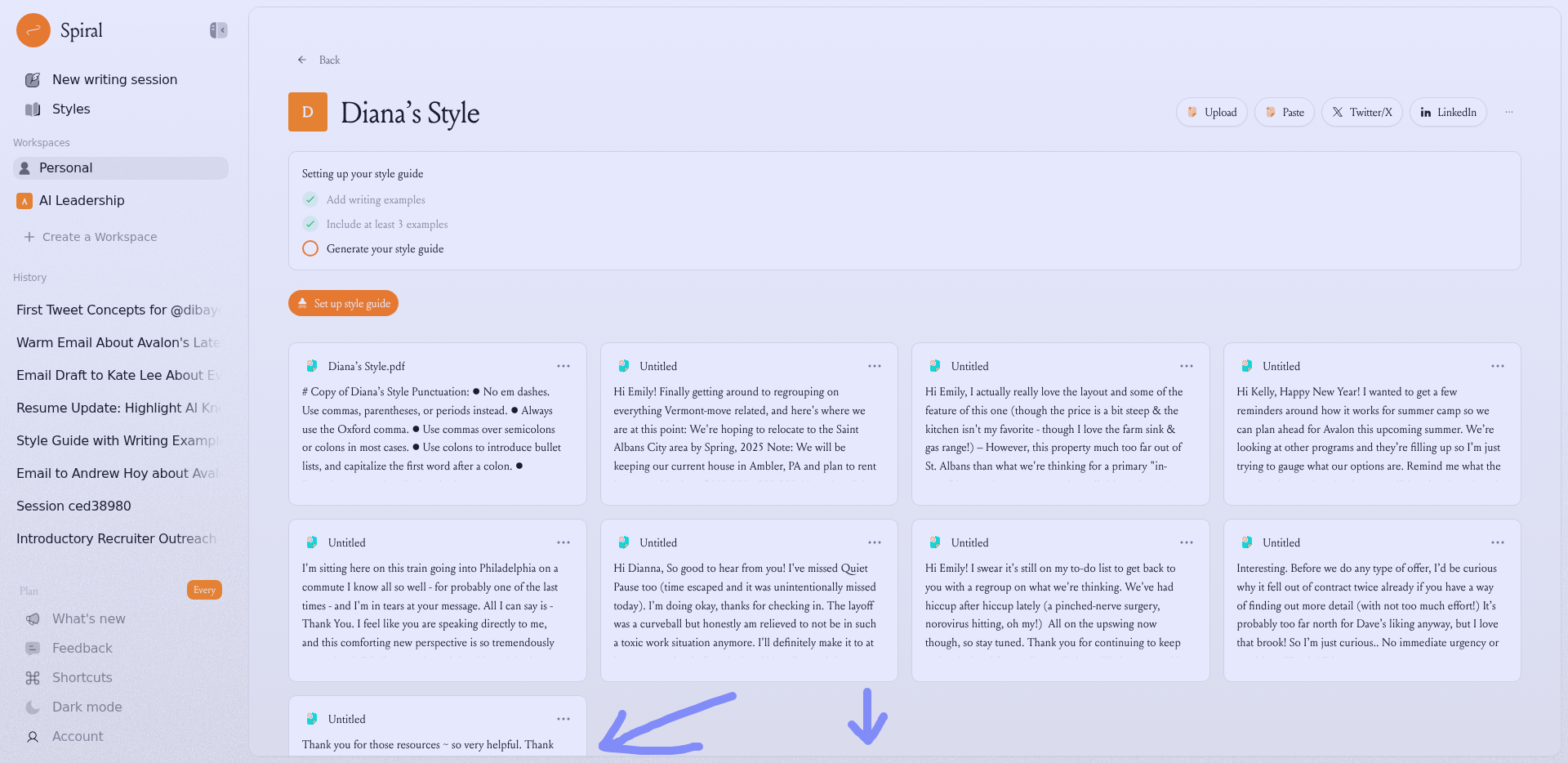The image size is (1568, 763).
Task: Open options menu on Hi Kelly example card
Action: click(1498, 366)
